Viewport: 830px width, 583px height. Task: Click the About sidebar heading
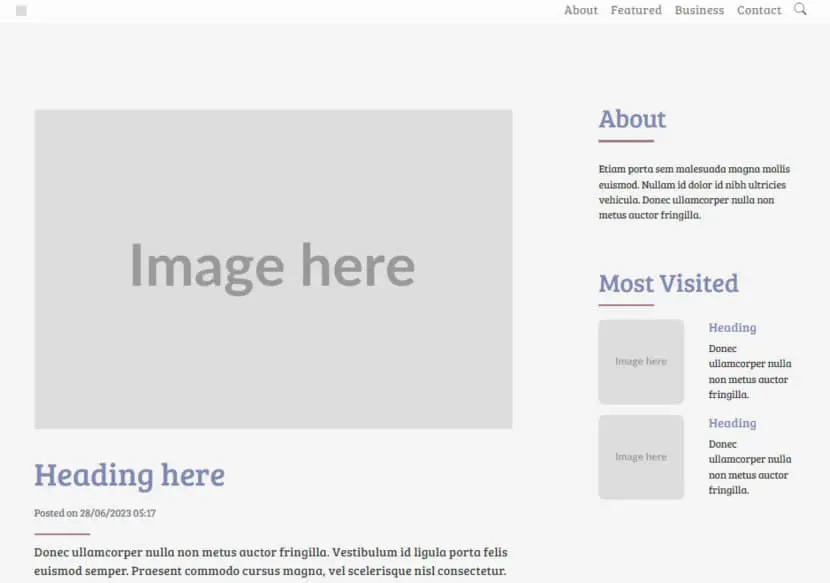tap(632, 119)
